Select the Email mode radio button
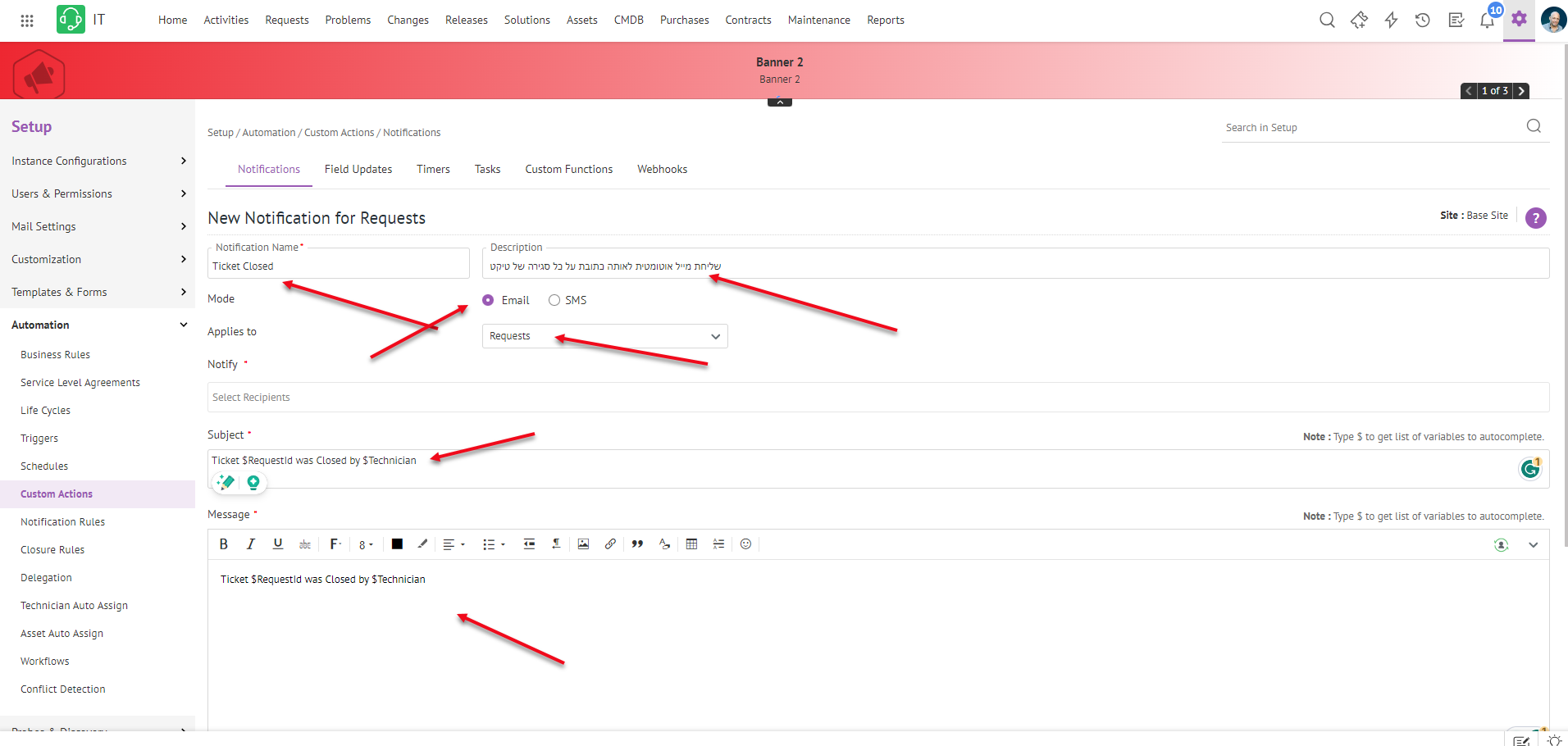1568x746 pixels. coord(488,300)
